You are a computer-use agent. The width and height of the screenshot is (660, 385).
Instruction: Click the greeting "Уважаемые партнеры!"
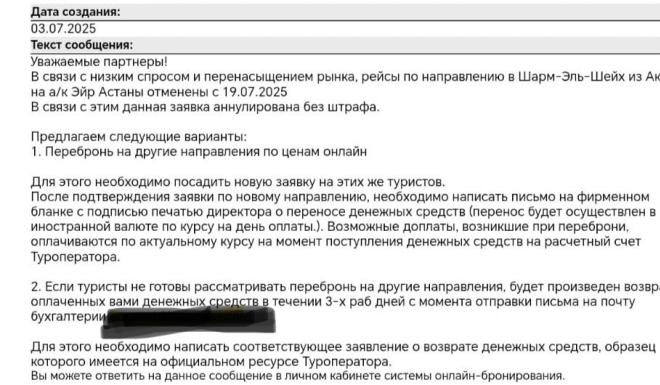99,61
